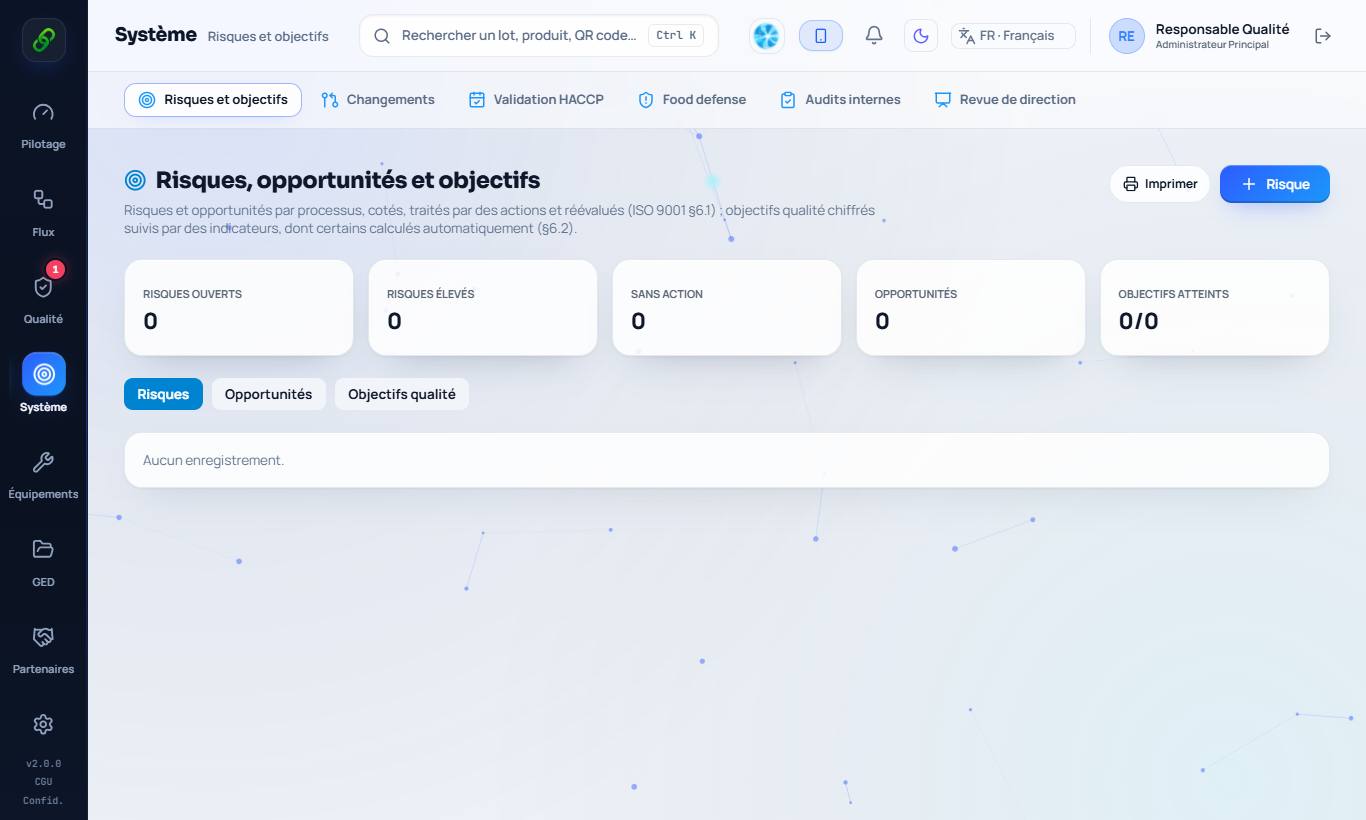Click the logout arrow icon

pyautogui.click(x=1323, y=36)
